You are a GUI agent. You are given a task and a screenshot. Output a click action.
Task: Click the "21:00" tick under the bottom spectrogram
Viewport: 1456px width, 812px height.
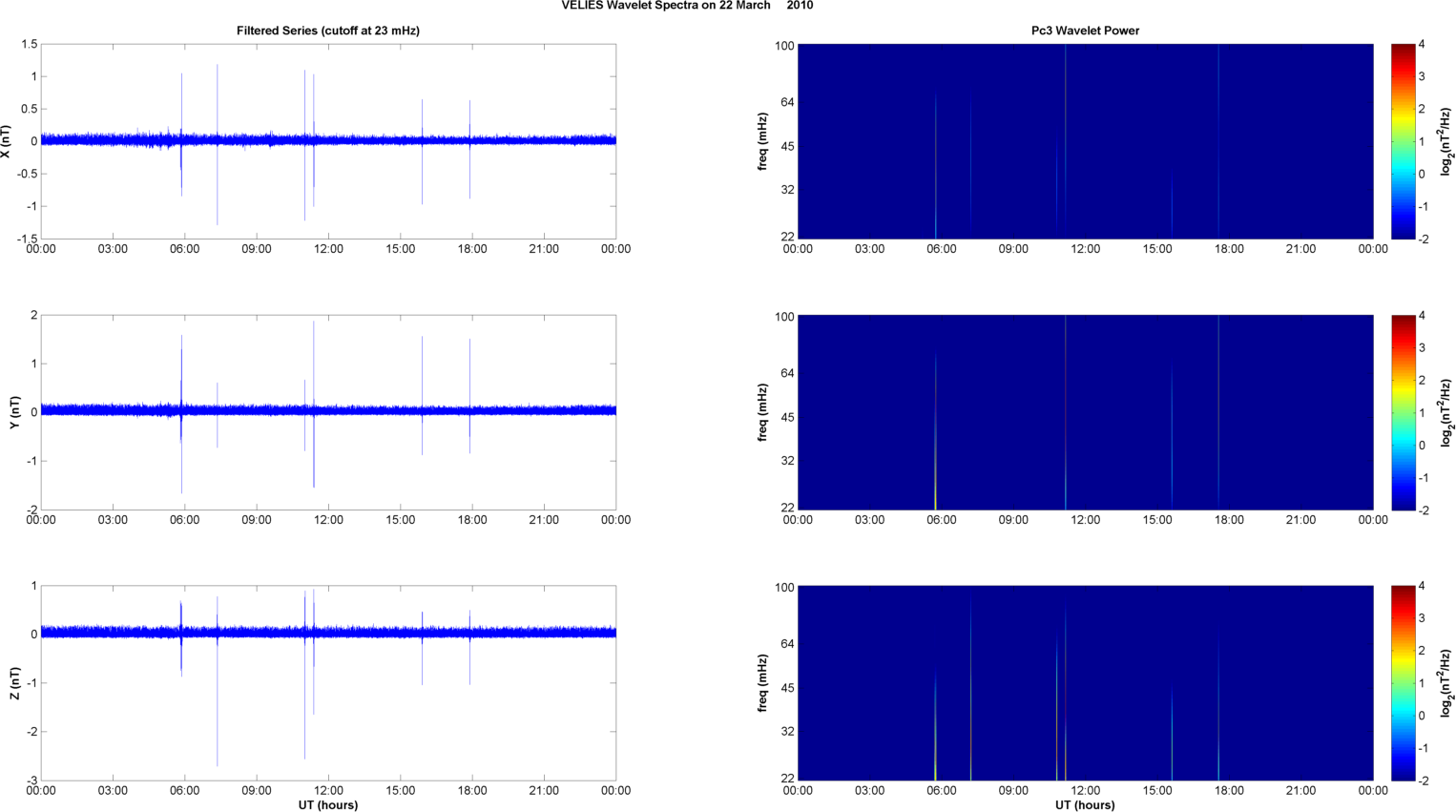click(1301, 791)
